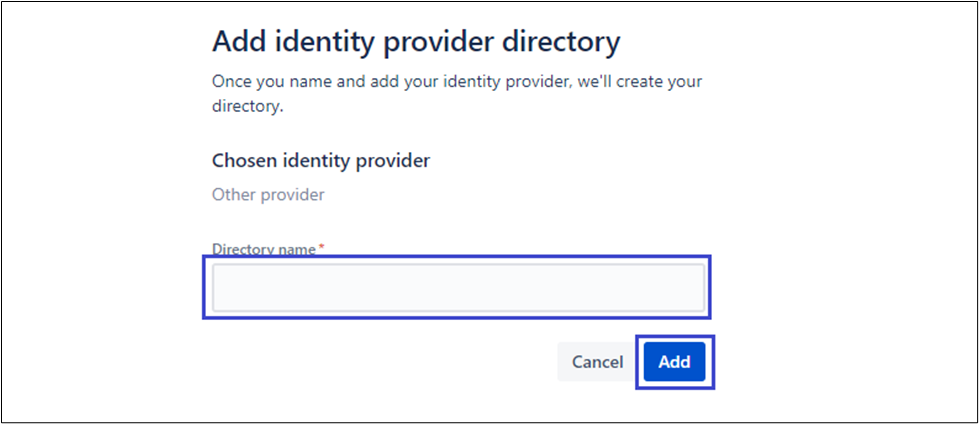979x424 pixels.
Task: Click the "Other provider" text
Action: [x=268, y=195]
